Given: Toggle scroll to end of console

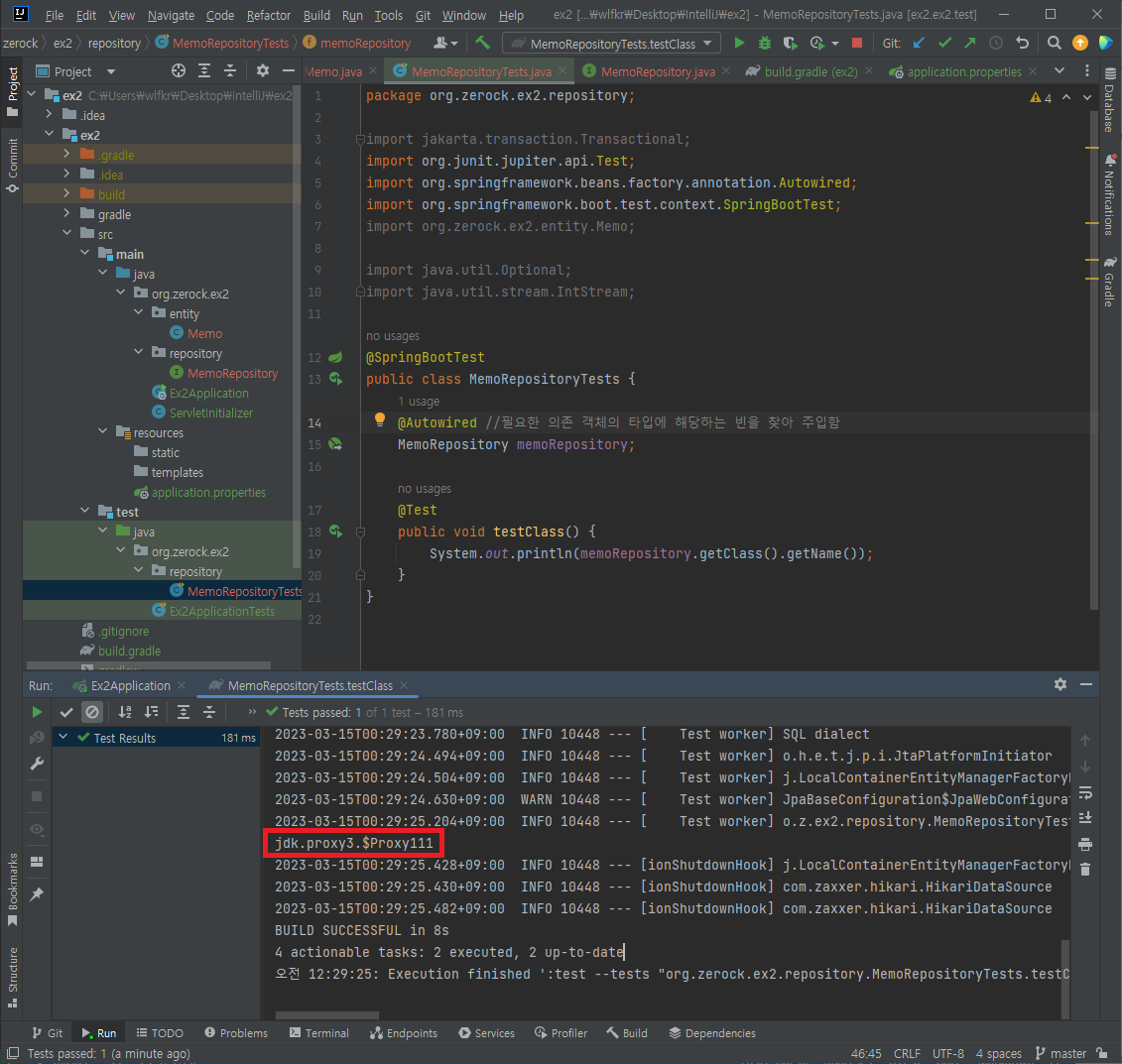Looking at the screenshot, I should click(1084, 817).
